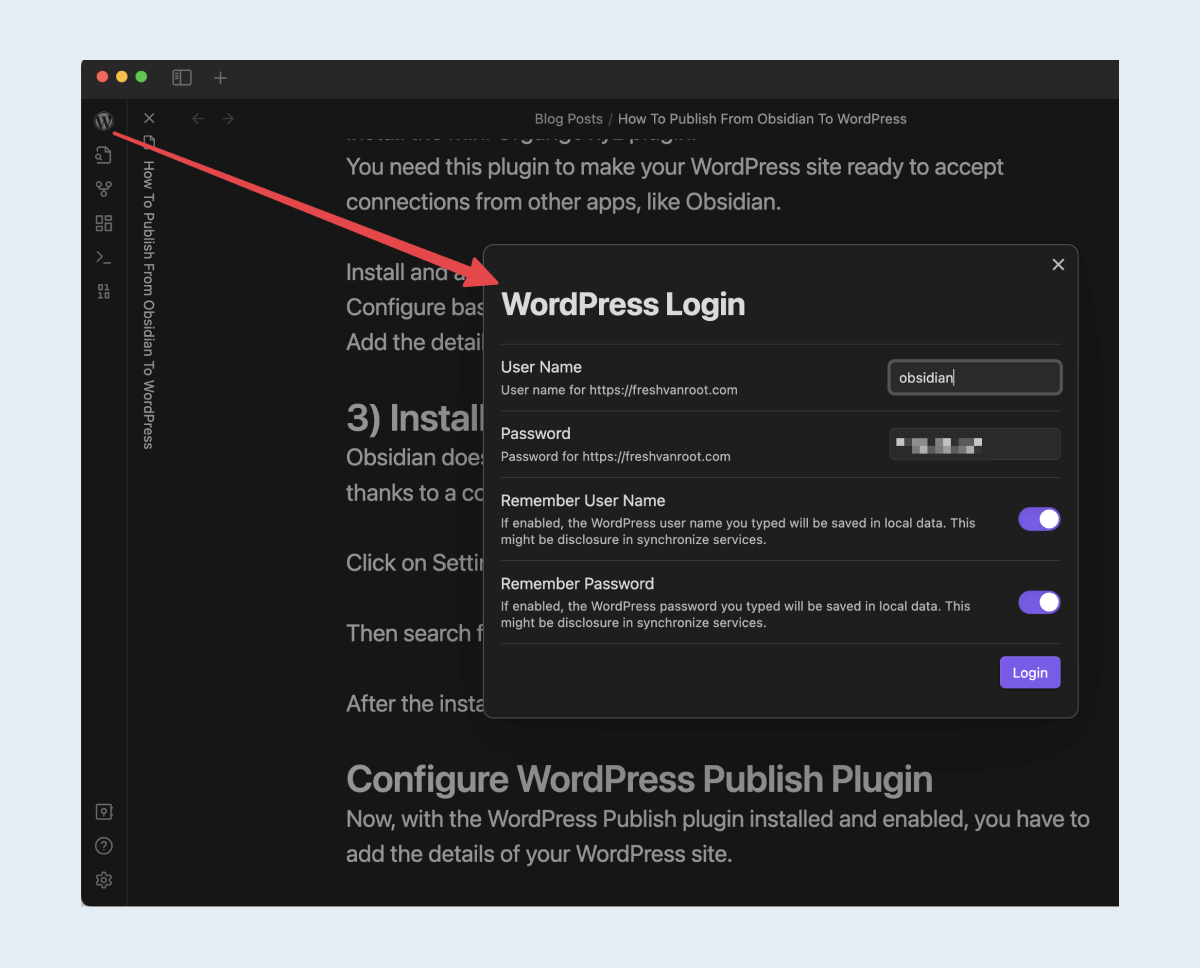Open command palette terminal icon
The image size is (1200, 968).
[x=104, y=257]
